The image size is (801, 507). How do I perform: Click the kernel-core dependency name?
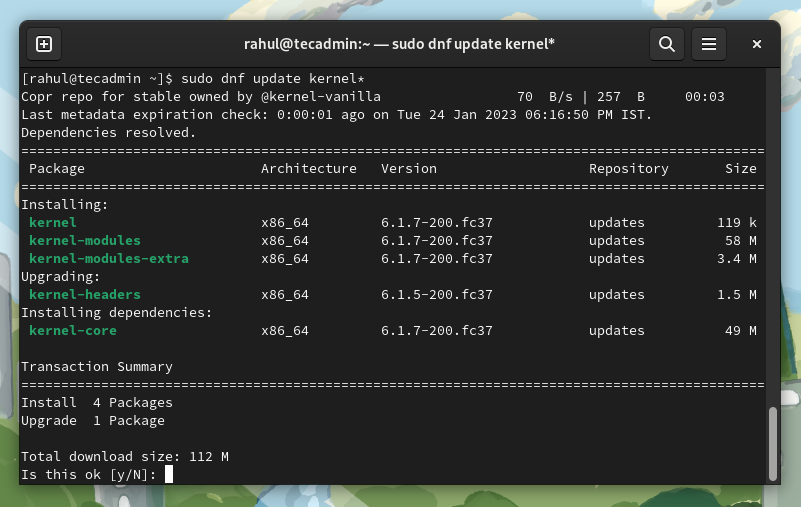click(x=72, y=330)
